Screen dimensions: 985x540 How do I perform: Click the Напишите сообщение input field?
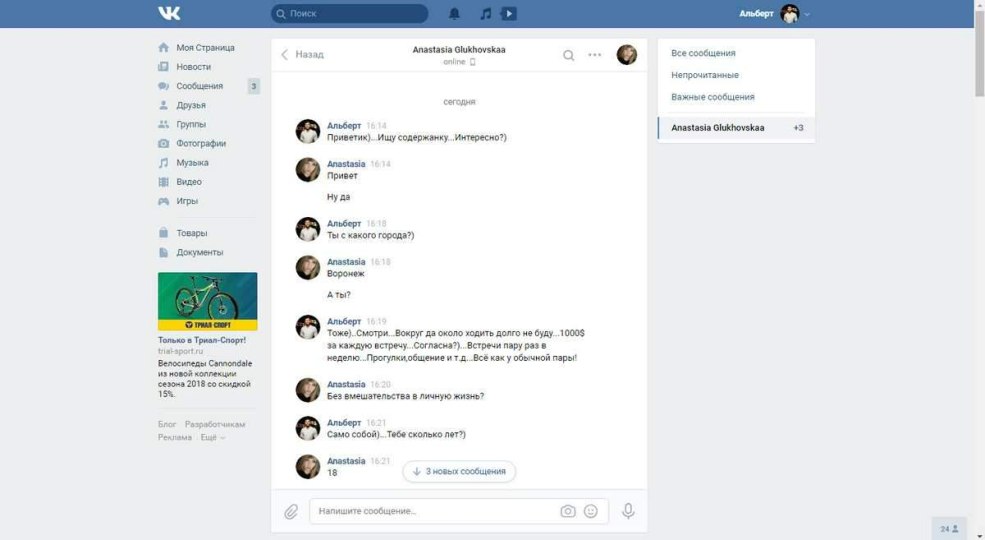pyautogui.click(x=435, y=511)
